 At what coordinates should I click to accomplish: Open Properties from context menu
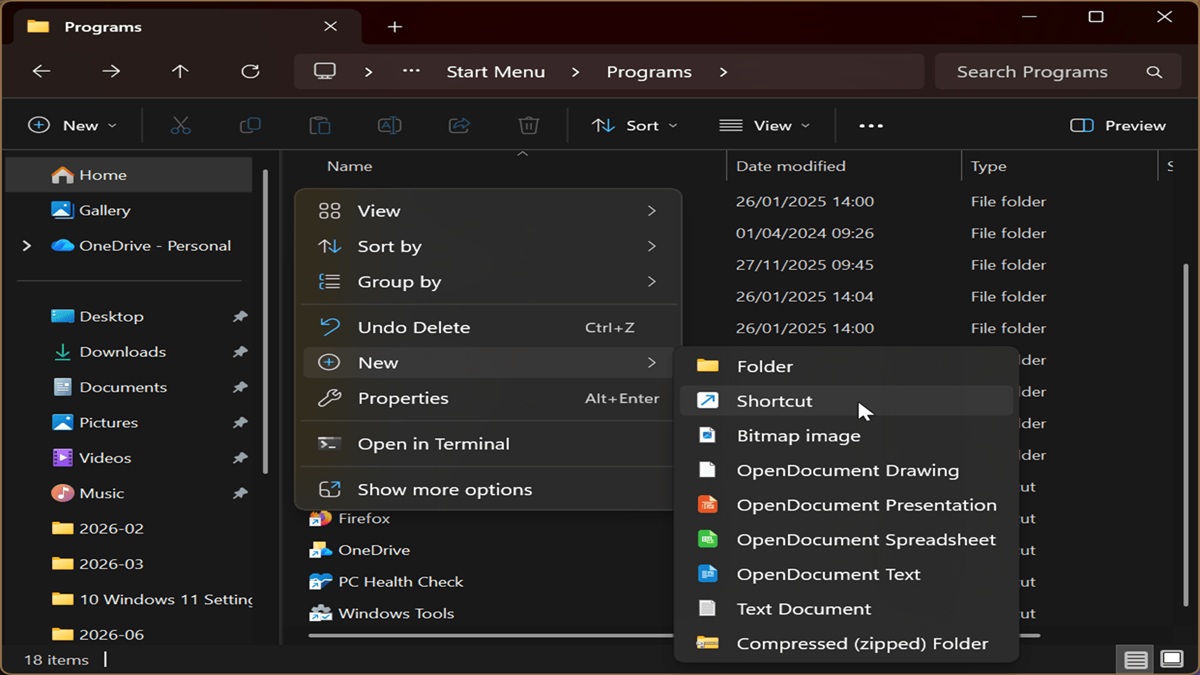(x=489, y=398)
